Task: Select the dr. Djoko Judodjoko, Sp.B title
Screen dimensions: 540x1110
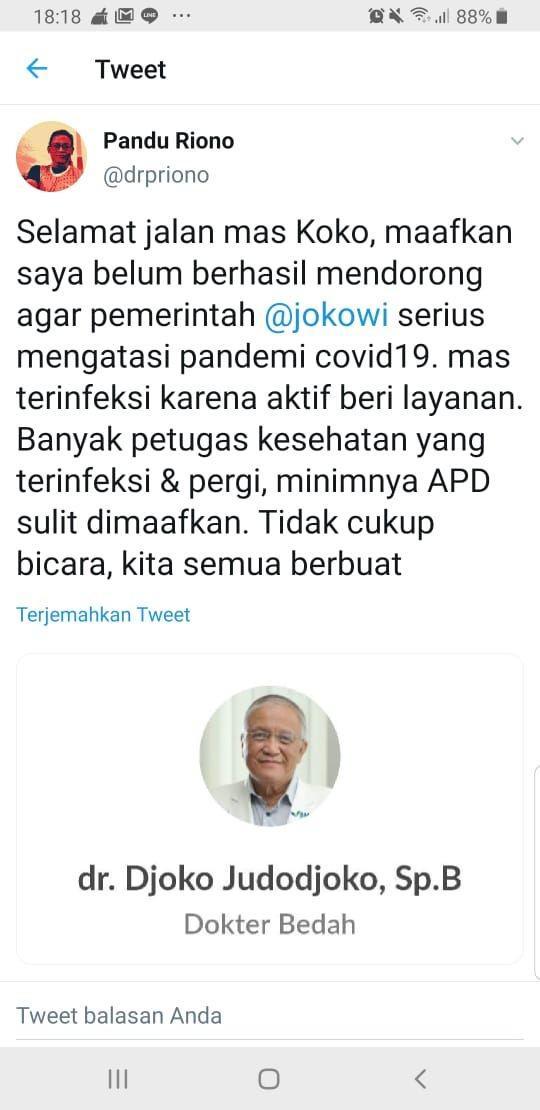Action: (270, 879)
